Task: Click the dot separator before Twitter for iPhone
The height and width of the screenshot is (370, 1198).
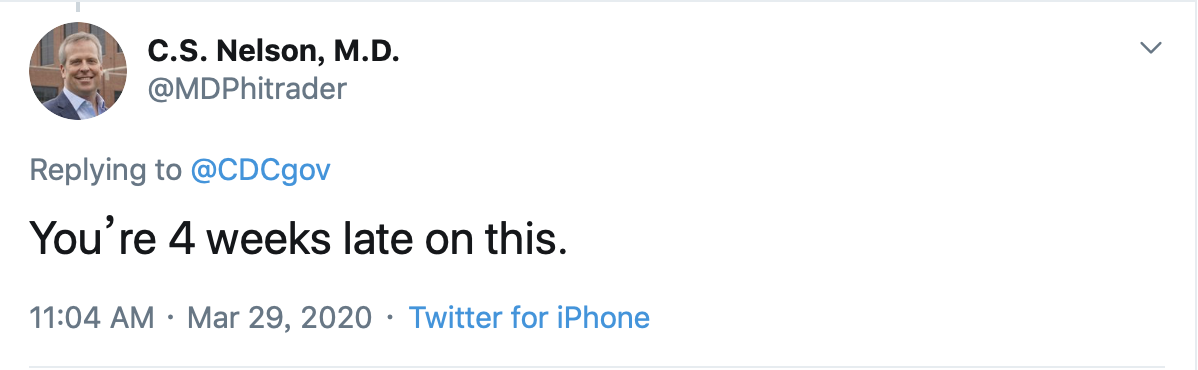Action: [390, 316]
